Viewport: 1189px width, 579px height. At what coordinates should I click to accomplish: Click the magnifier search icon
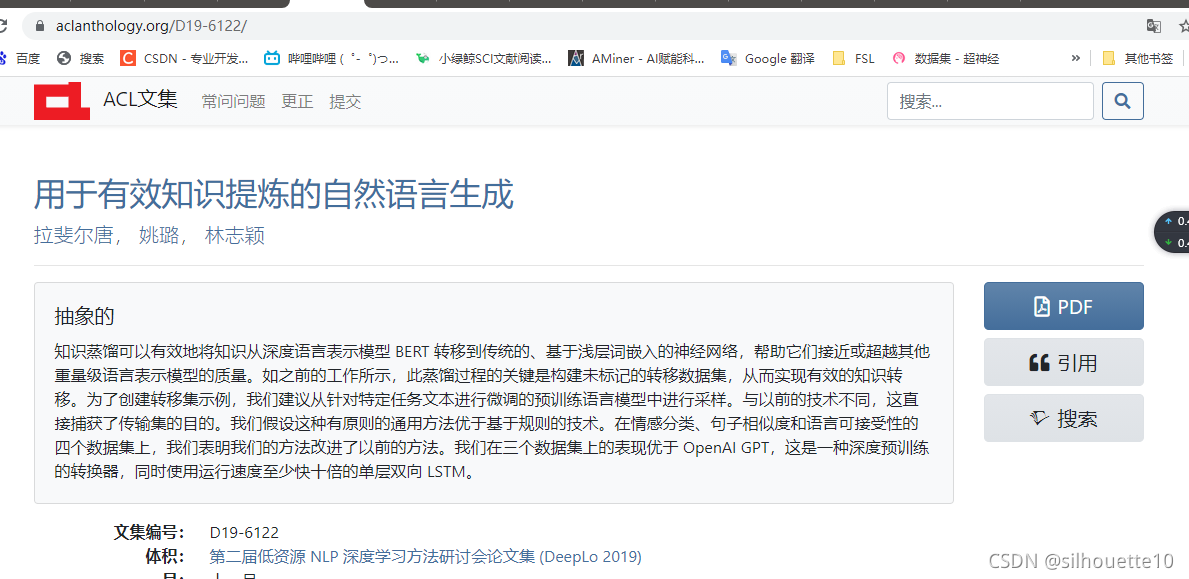(x=1122, y=100)
